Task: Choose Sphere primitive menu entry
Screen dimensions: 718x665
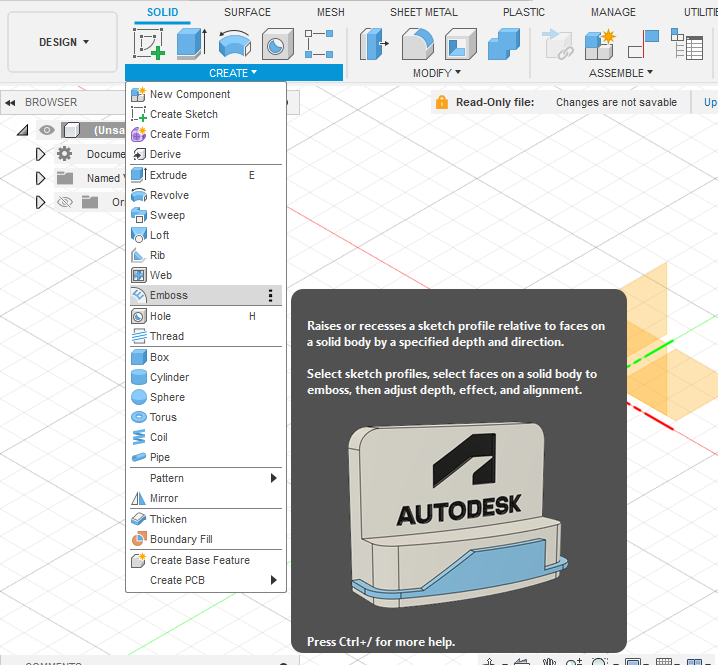Action: [206, 397]
